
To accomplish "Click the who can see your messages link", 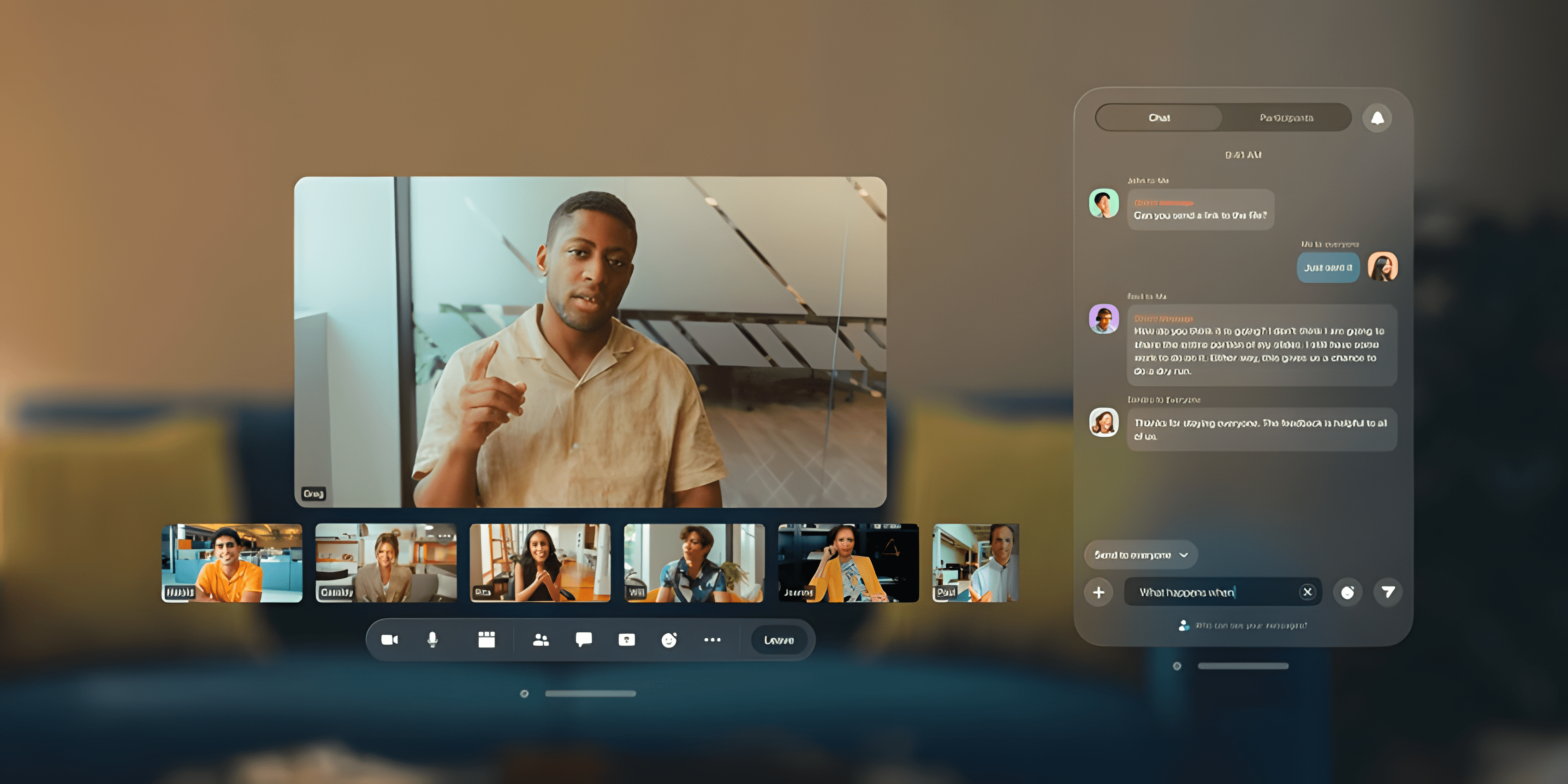I will pos(1250,626).
